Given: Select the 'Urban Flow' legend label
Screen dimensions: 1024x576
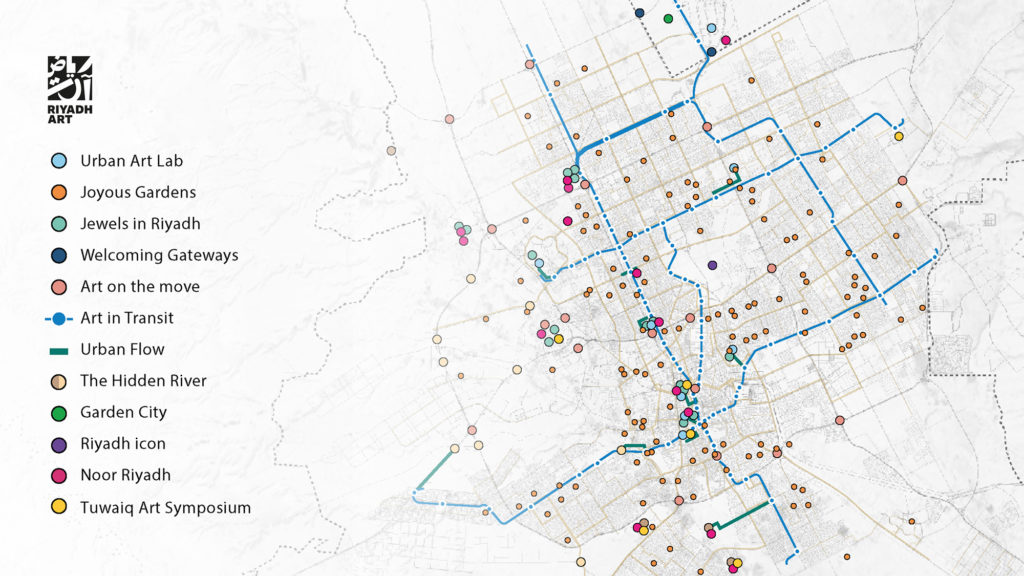Looking at the screenshot, I should point(122,349).
